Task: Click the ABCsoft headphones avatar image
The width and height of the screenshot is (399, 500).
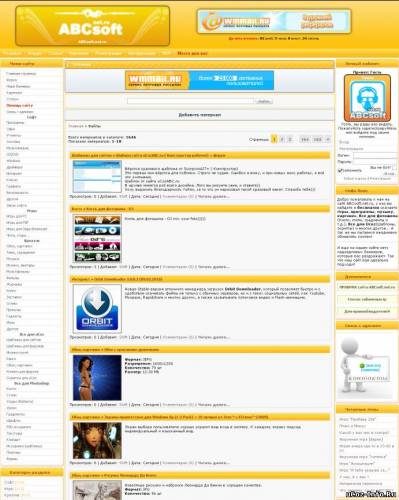Action: (367, 98)
